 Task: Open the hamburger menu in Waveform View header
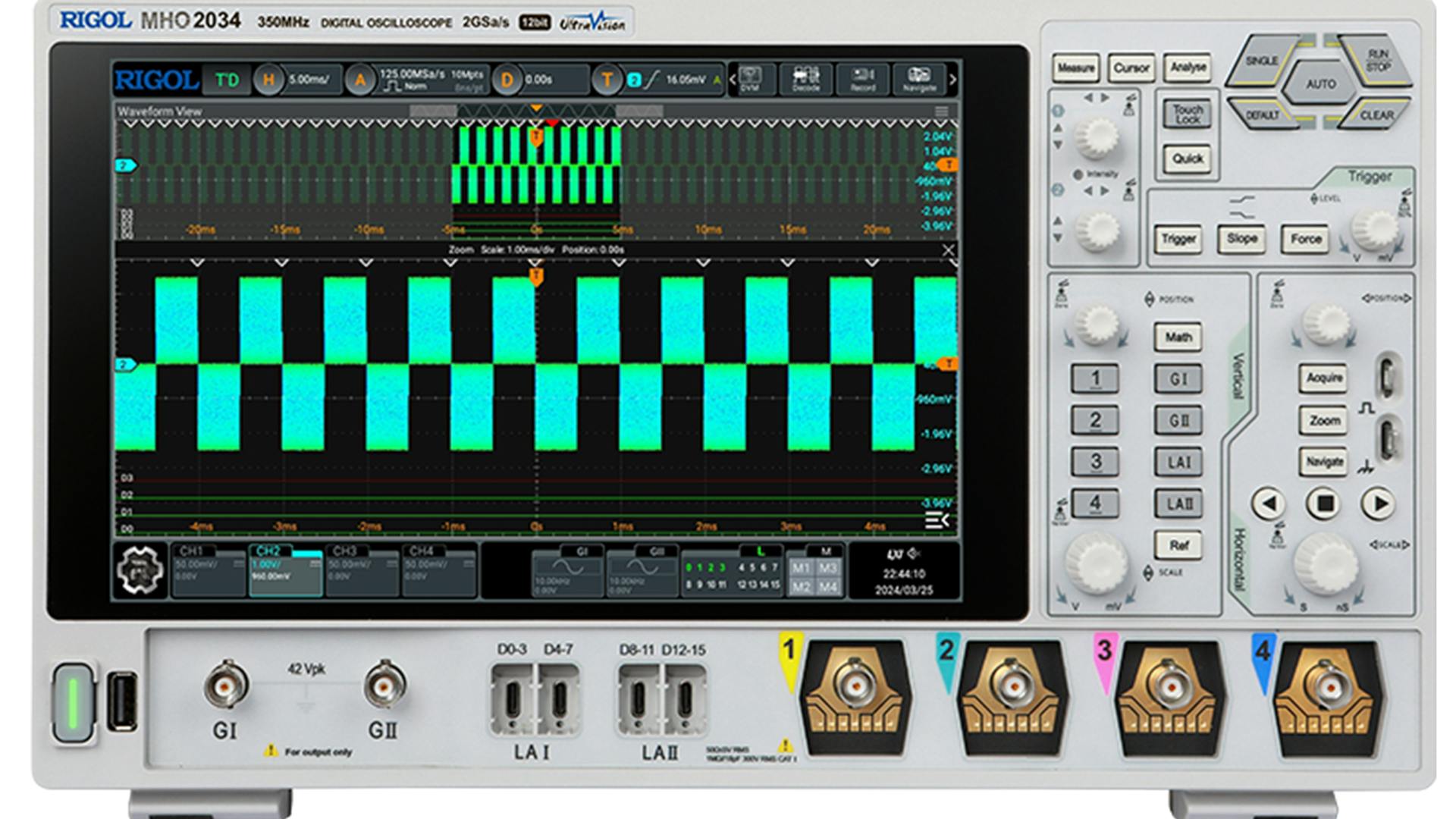click(x=942, y=109)
